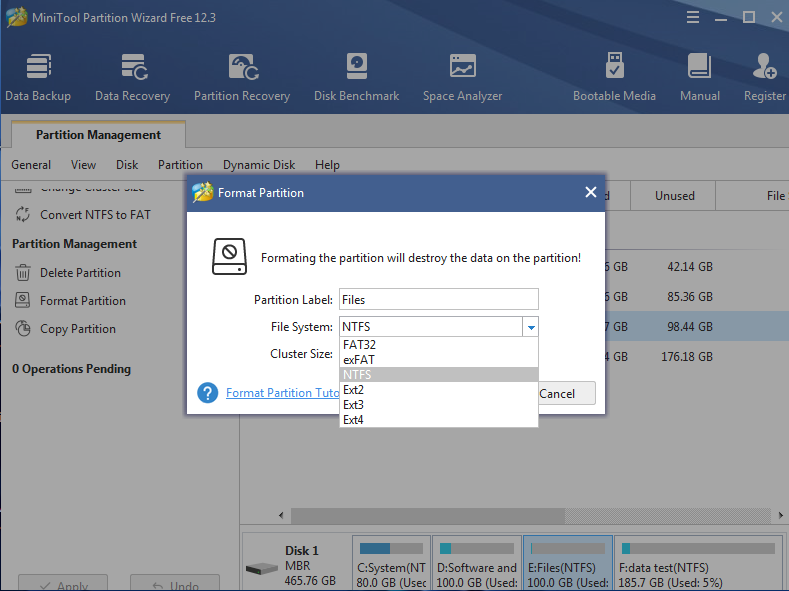Open the Data Backup tool
The image size is (789, 591).
pos(38,77)
